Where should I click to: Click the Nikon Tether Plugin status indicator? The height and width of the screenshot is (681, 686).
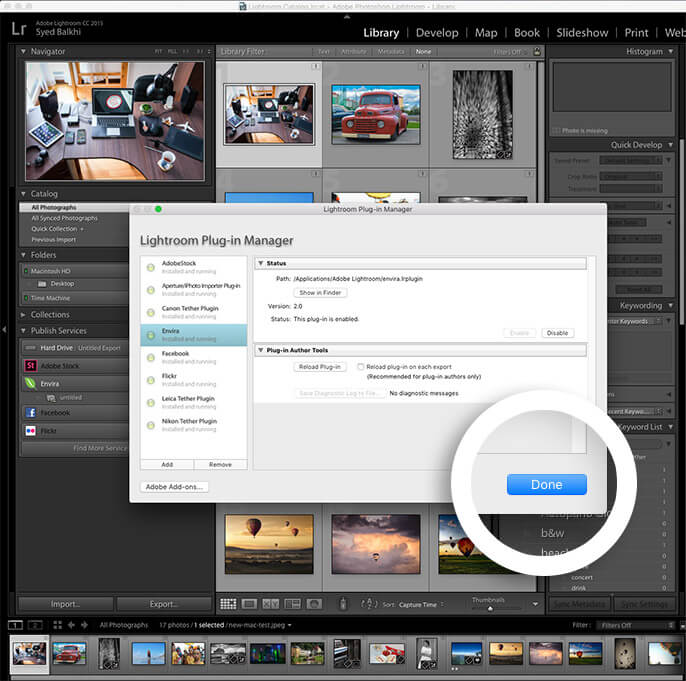[150, 425]
